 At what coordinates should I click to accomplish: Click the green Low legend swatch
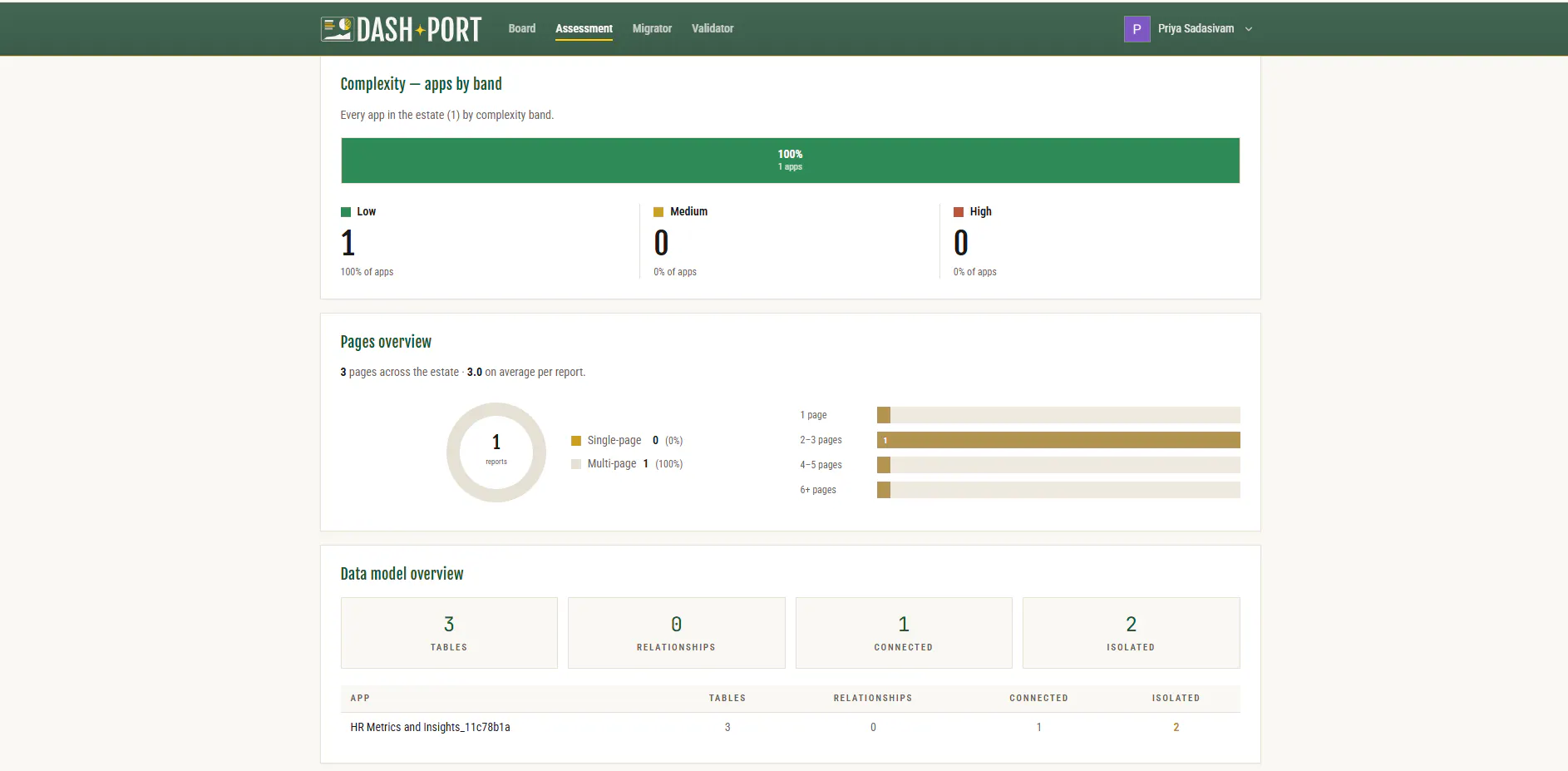[346, 212]
